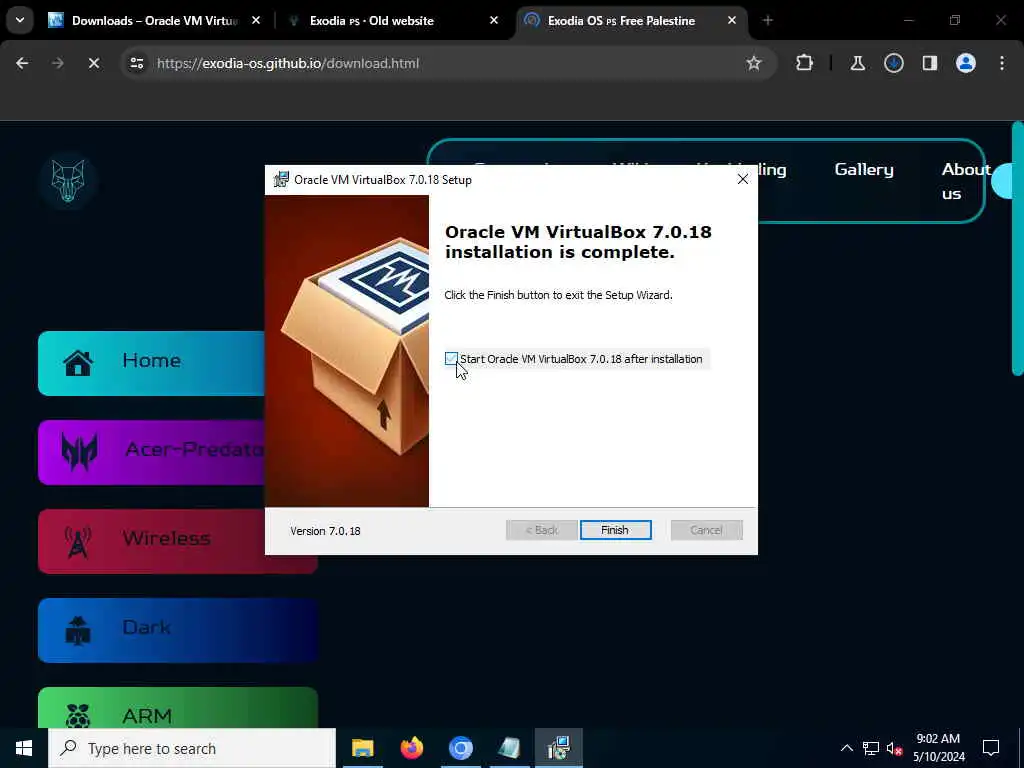The image size is (1024, 768).
Task: Open Chrome Labs flask icon
Action: 857,63
